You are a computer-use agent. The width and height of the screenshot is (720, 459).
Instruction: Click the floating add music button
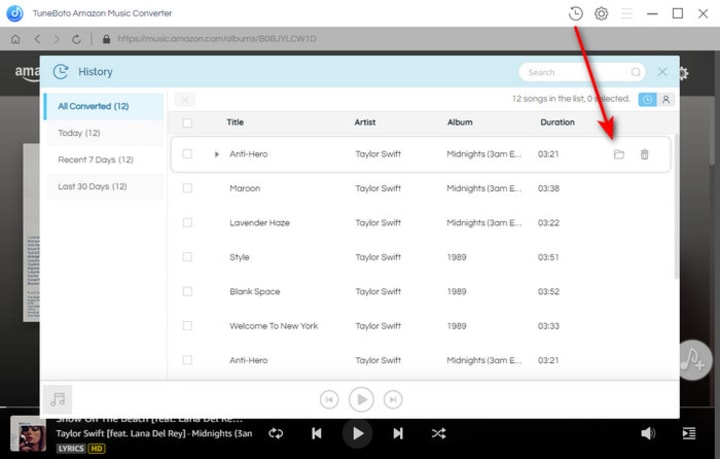[x=693, y=360]
